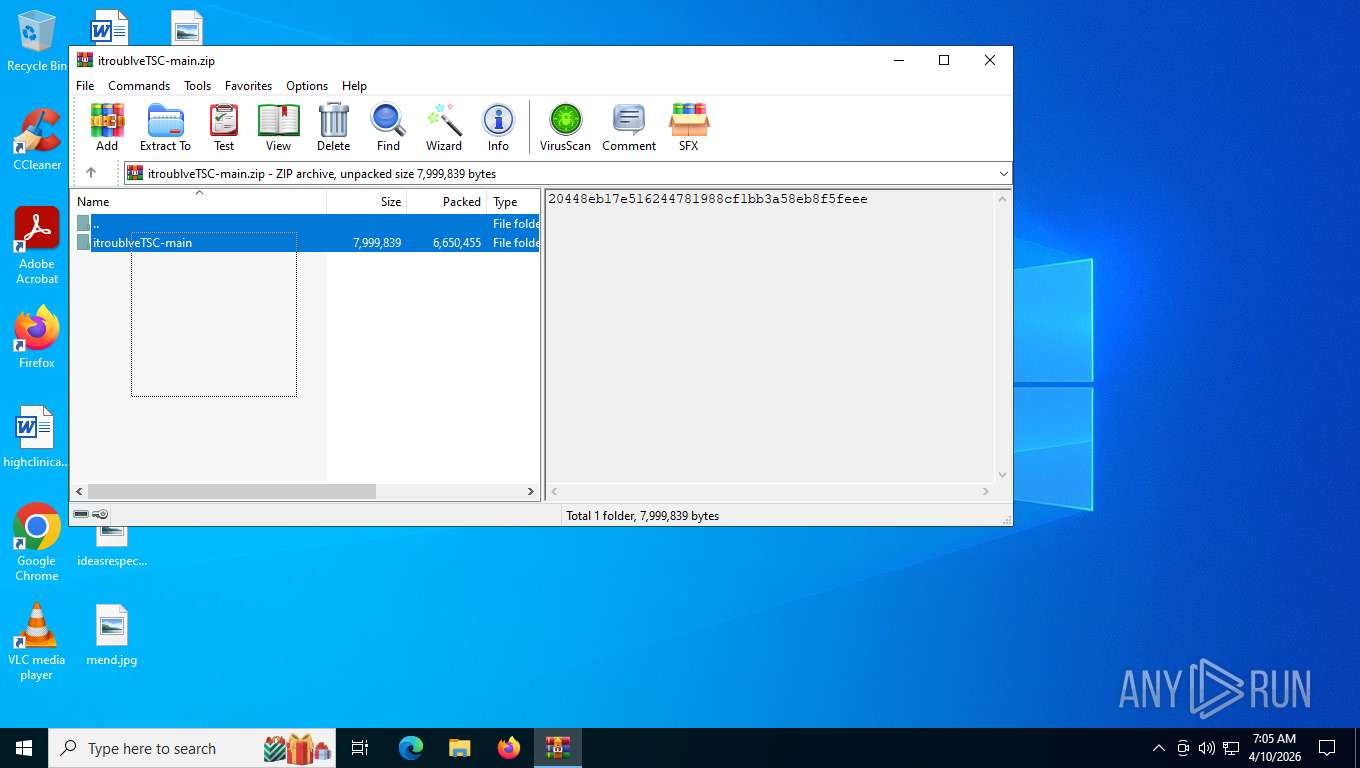
Task: Click the volume speaker tray icon
Action: point(1207,748)
